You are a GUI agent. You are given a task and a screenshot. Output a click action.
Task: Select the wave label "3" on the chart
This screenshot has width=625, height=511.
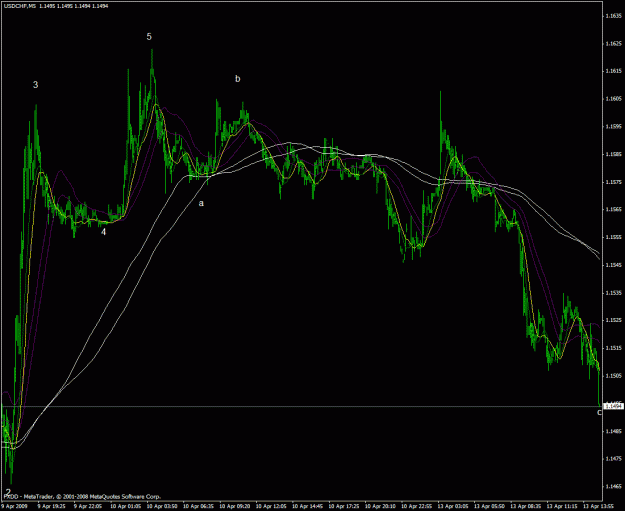coord(35,85)
